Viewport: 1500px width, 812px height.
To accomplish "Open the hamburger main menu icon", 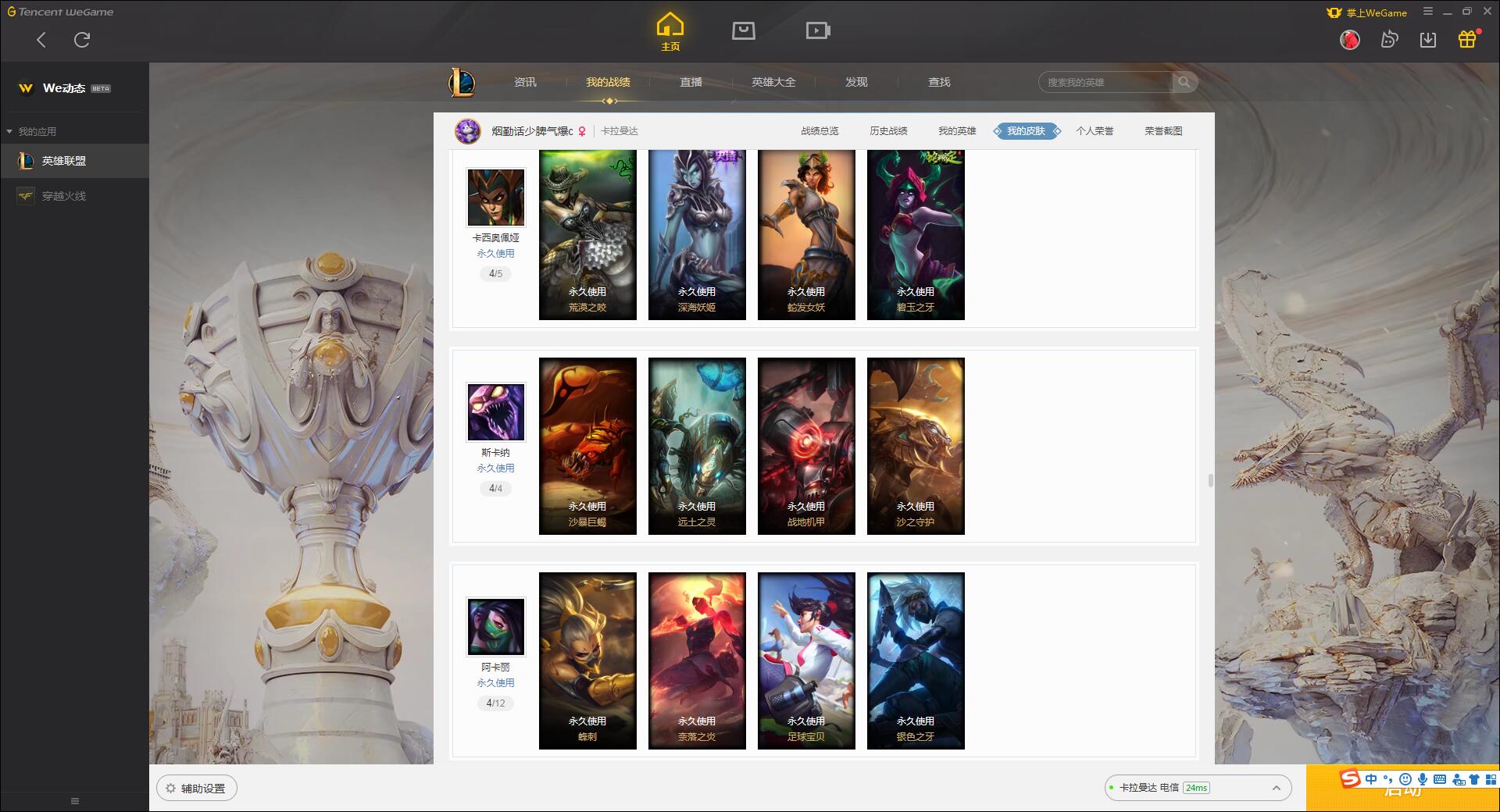I will click(x=1428, y=12).
